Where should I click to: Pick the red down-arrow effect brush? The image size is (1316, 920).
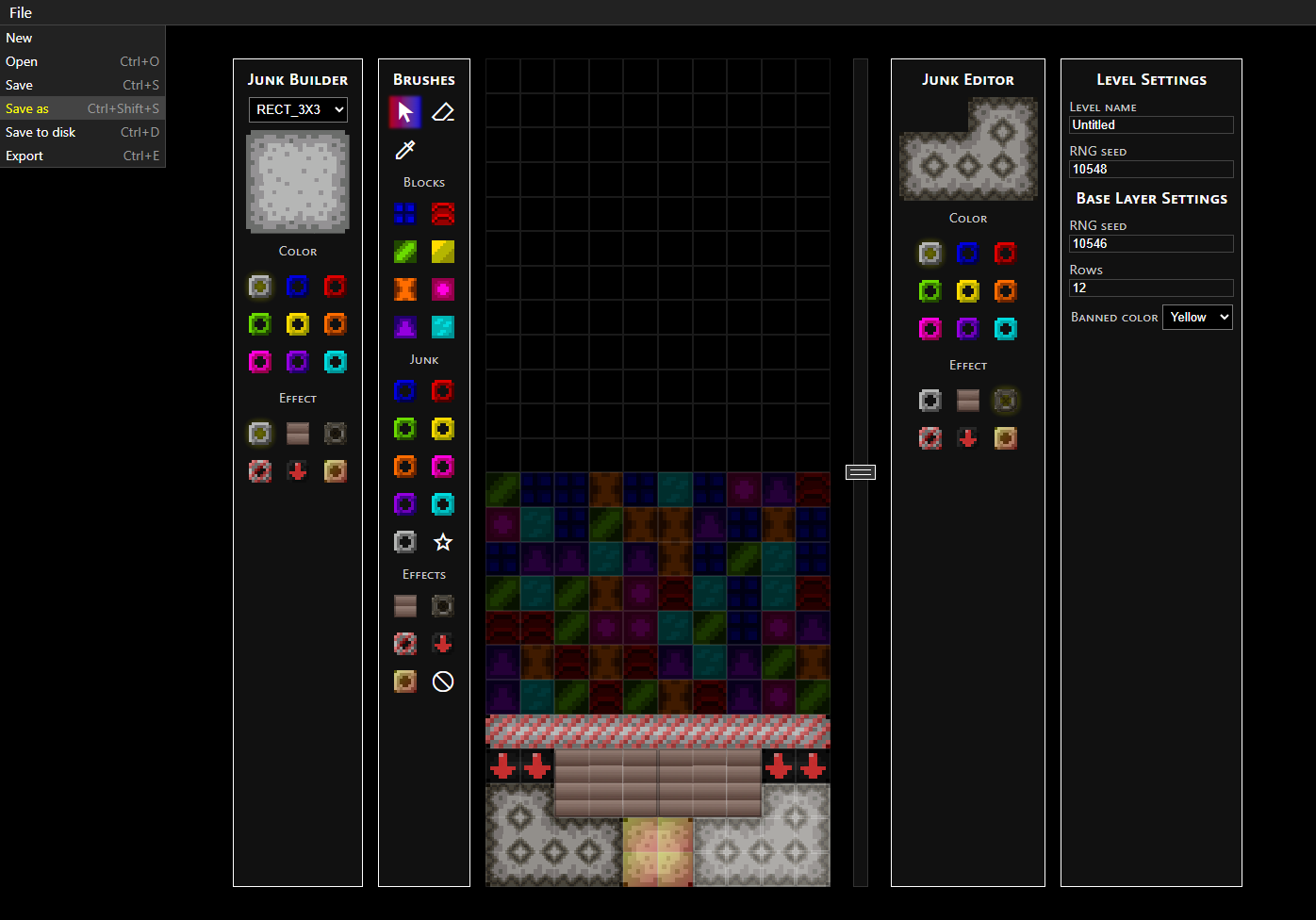pyautogui.click(x=443, y=644)
